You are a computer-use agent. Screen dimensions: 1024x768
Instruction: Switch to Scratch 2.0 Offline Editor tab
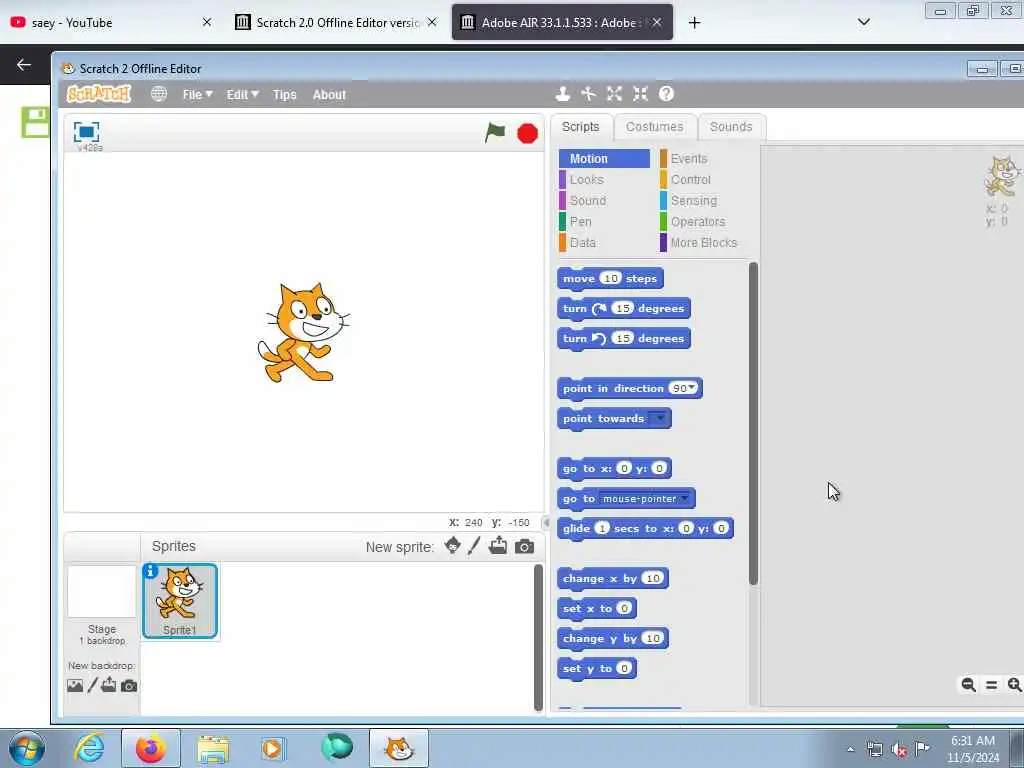(336, 22)
